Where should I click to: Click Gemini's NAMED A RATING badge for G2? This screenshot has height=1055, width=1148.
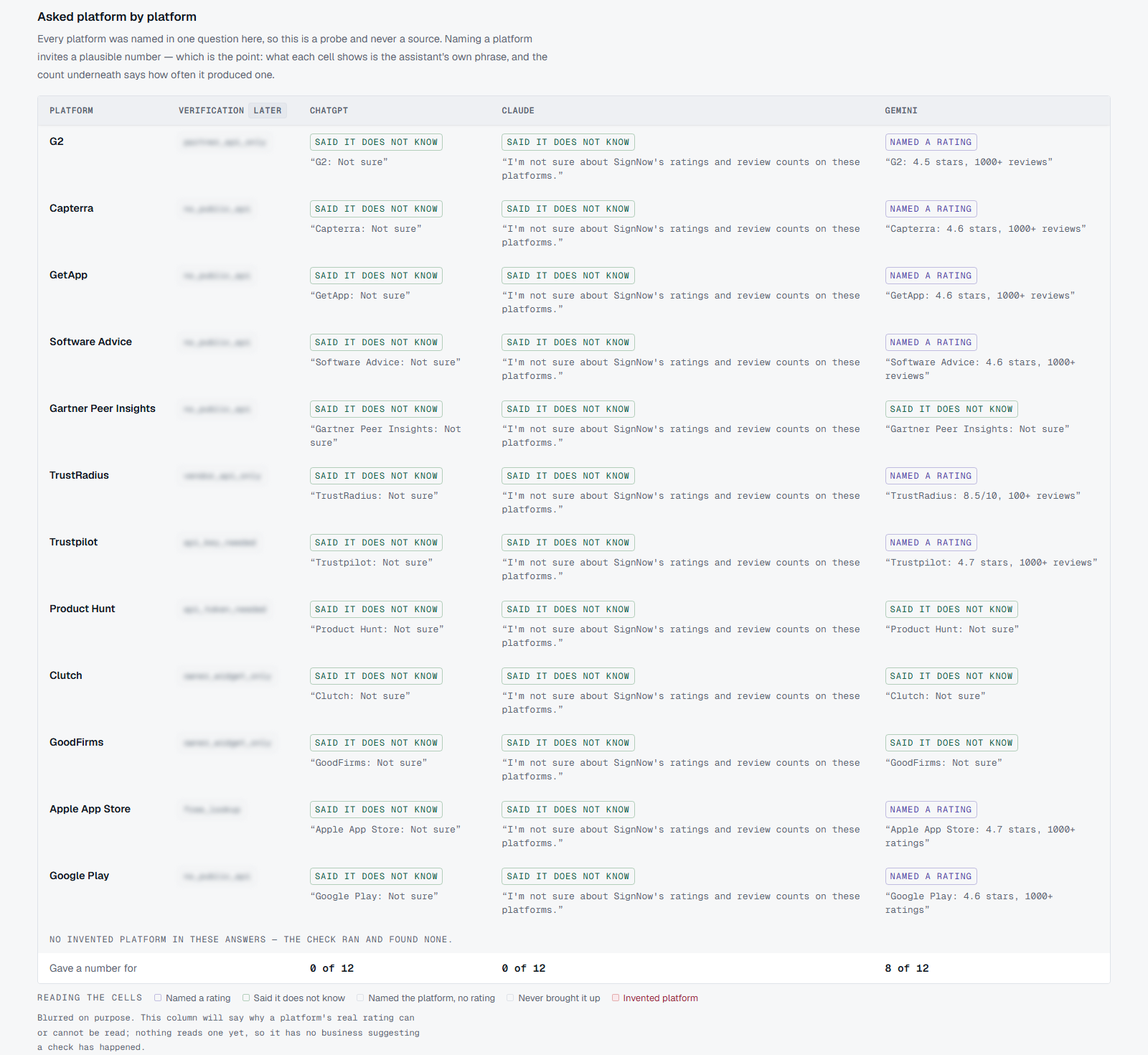pos(931,142)
